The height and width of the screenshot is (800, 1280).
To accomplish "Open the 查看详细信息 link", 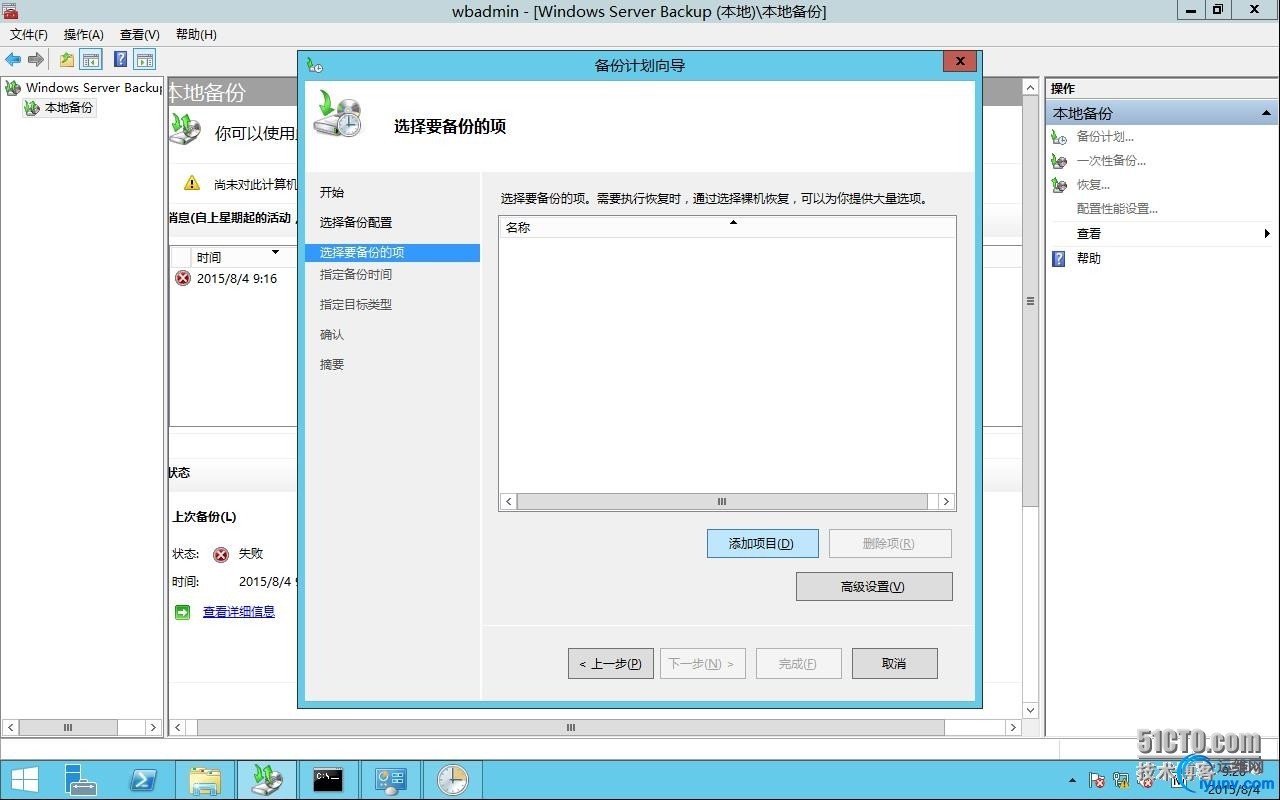I will pos(239,612).
